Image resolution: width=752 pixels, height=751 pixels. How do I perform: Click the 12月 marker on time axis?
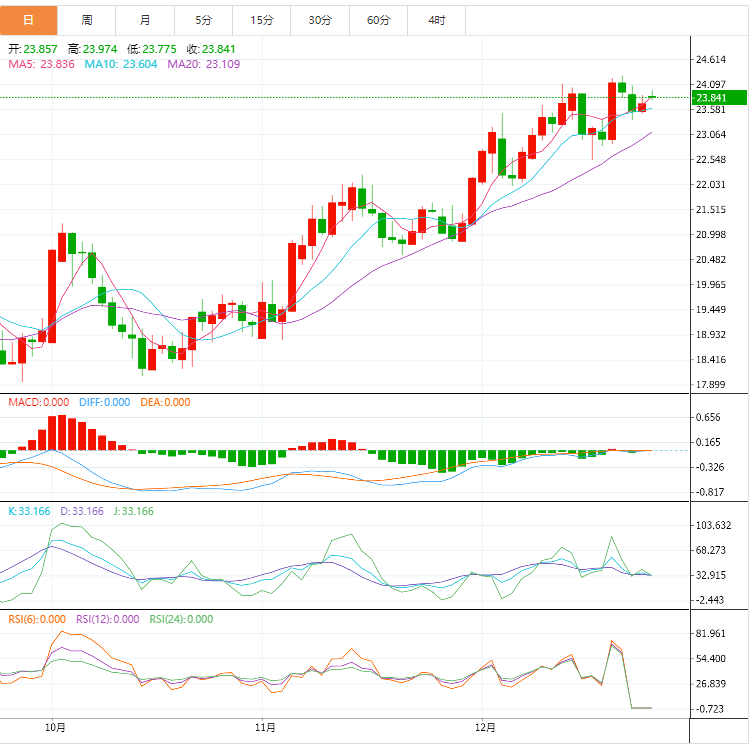pos(486,727)
